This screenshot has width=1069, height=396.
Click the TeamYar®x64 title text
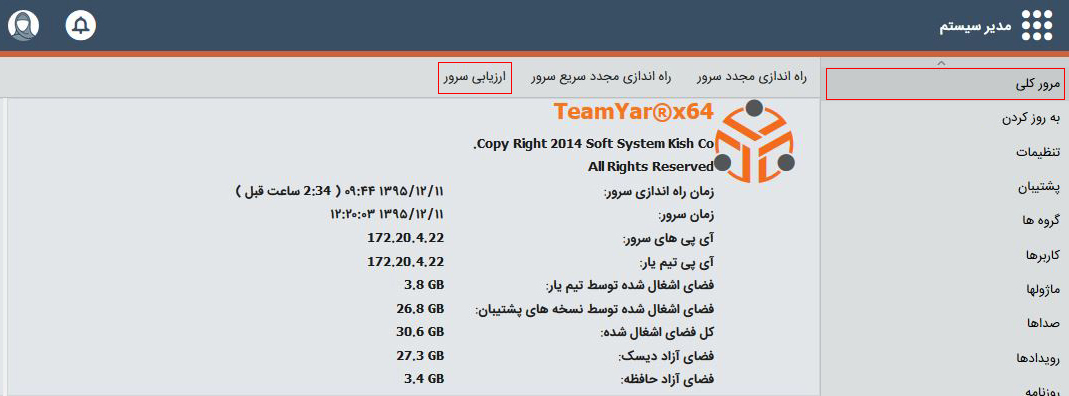click(x=633, y=111)
